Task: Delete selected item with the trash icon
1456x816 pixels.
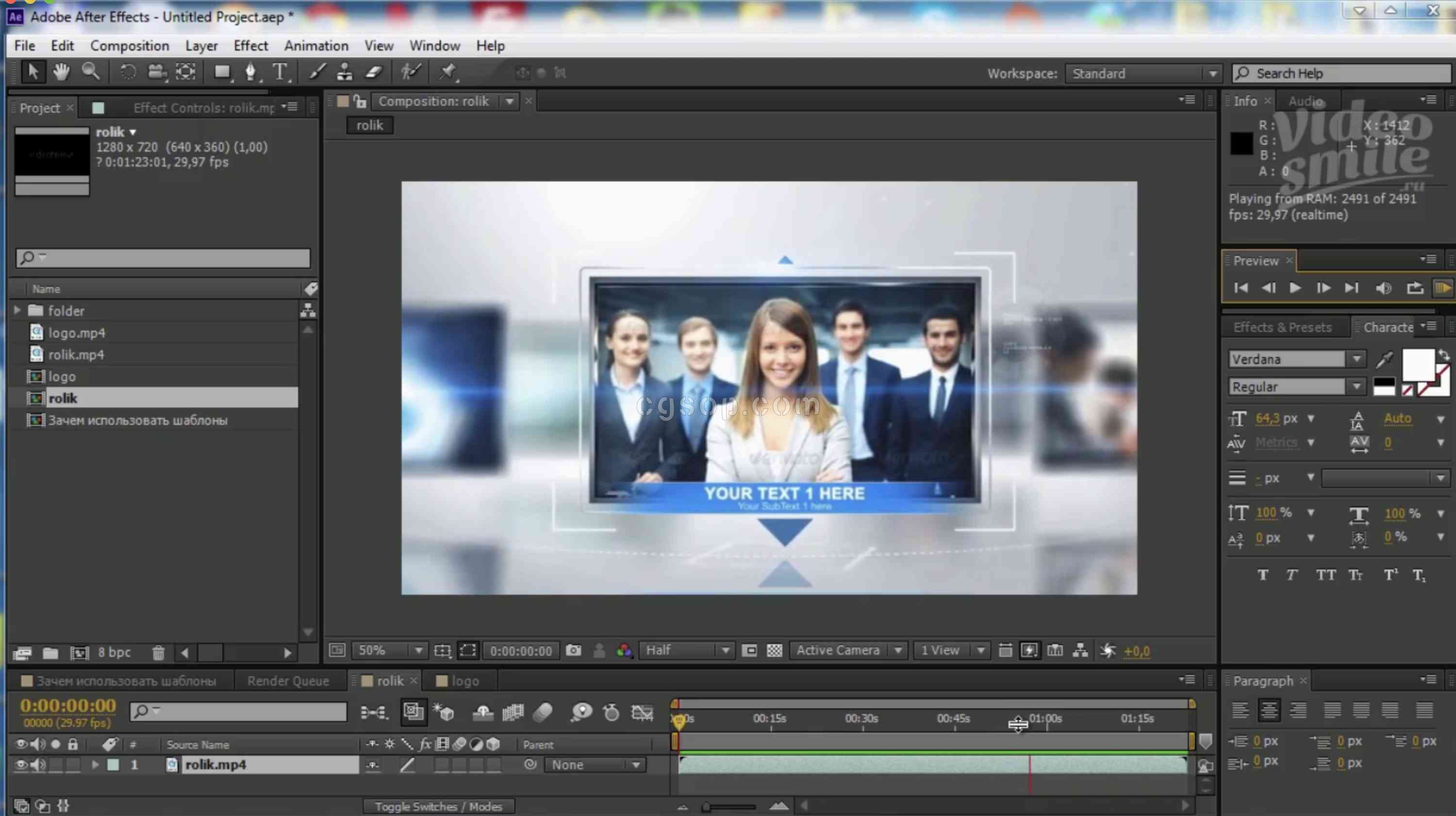Action: [x=158, y=653]
